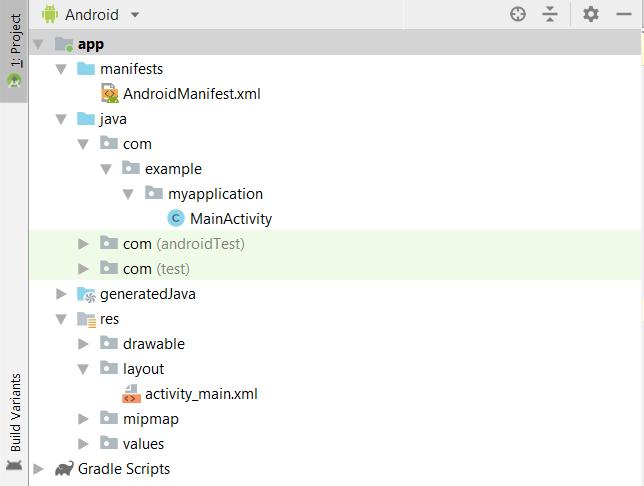644x486 pixels.
Task: Click the example package icon
Action: pyautogui.click(x=131, y=168)
